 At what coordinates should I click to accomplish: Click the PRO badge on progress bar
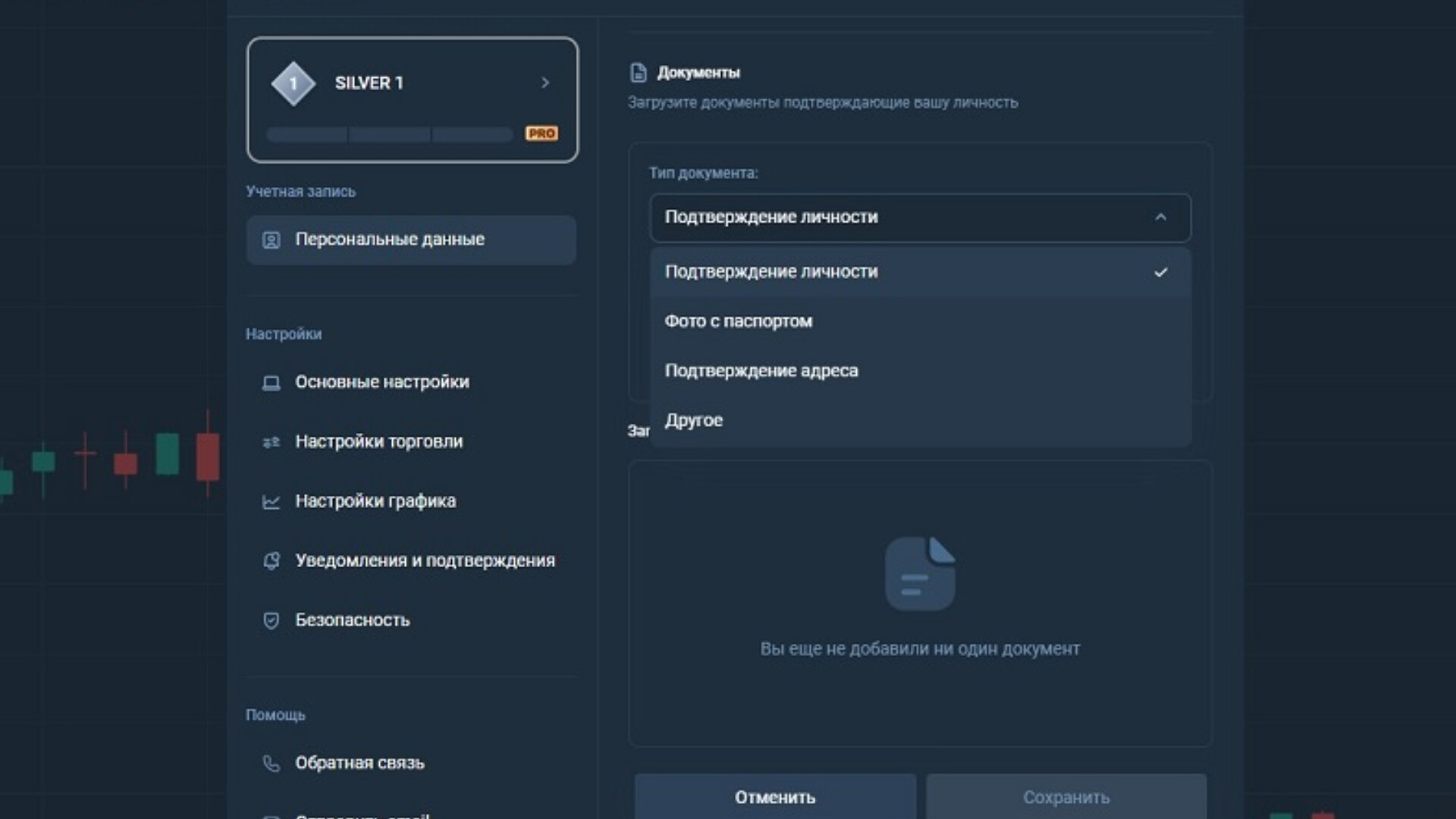coord(541,133)
